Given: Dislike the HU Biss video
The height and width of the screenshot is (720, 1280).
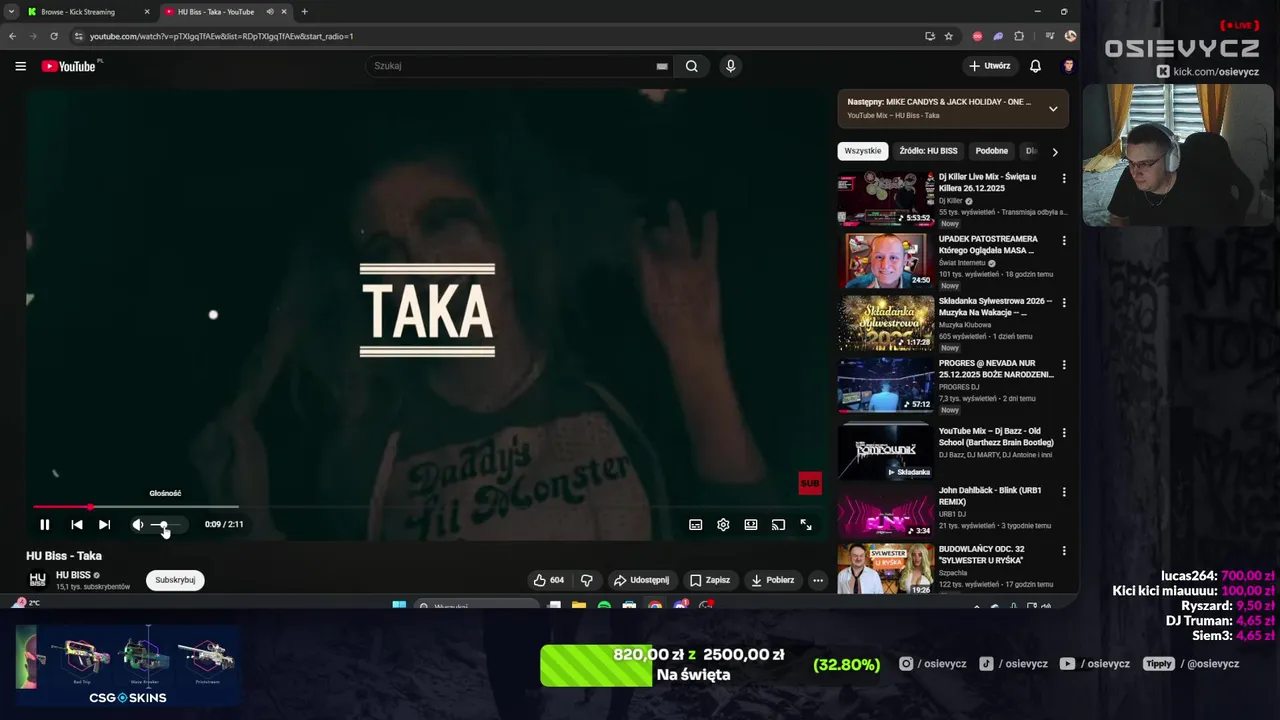Looking at the screenshot, I should (587, 580).
